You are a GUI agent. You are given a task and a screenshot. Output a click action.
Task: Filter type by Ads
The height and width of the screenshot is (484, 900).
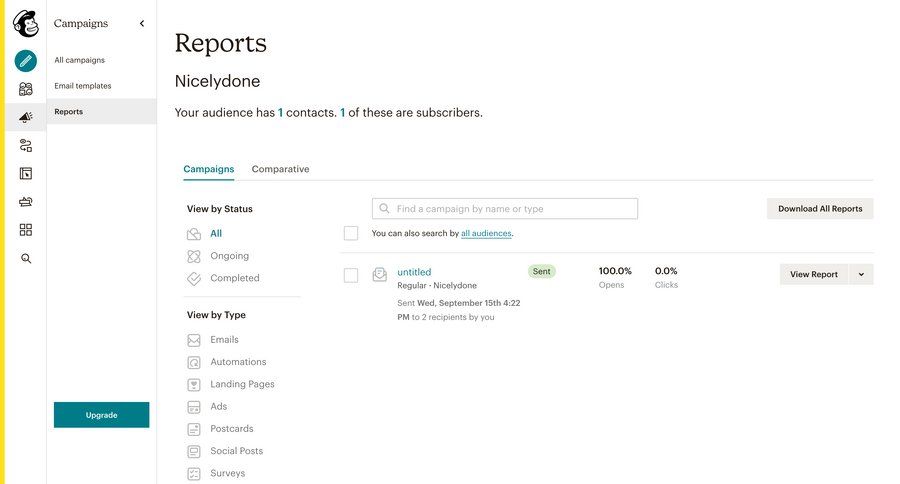[219, 406]
